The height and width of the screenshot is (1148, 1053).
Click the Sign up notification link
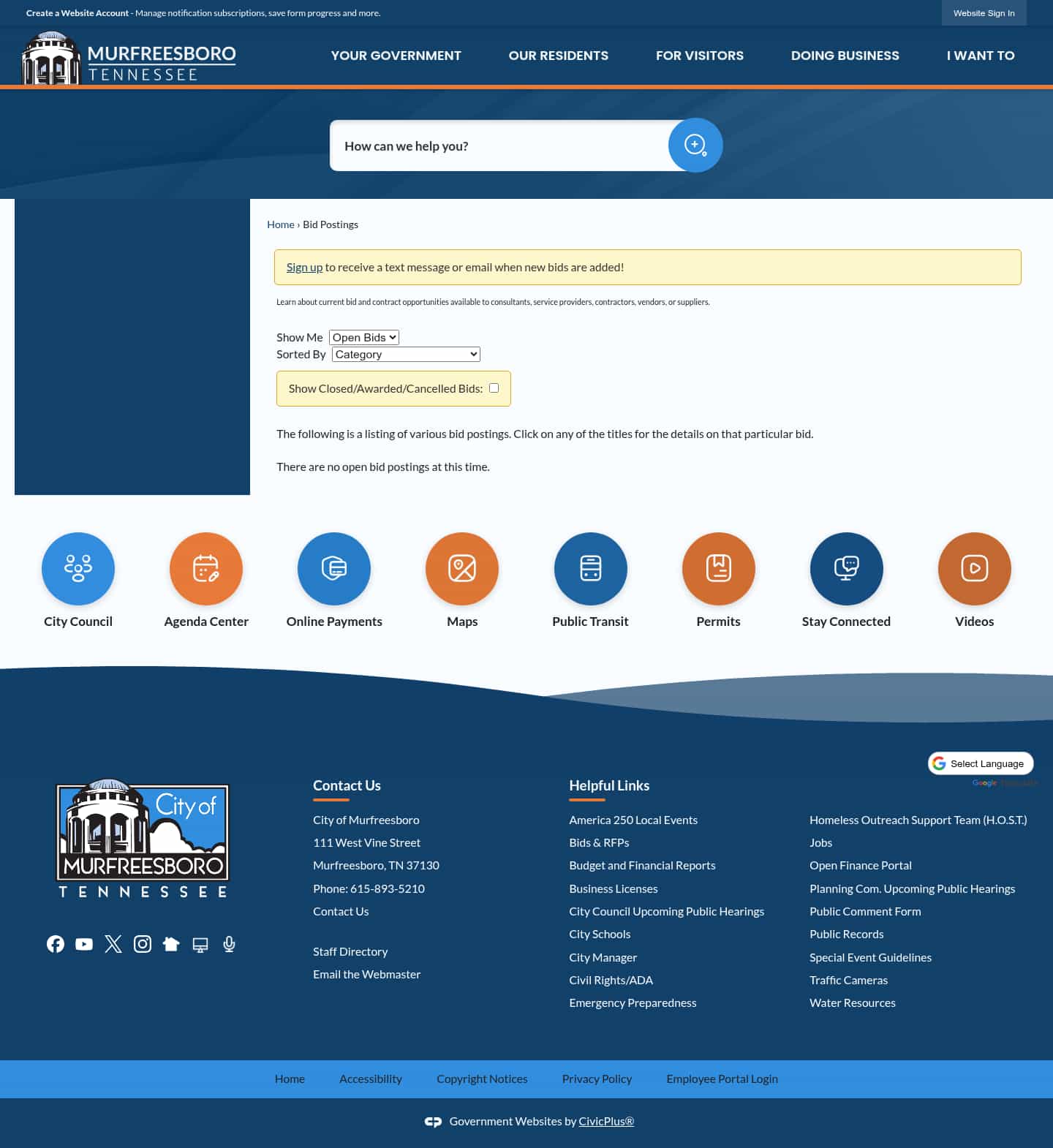[x=304, y=268]
